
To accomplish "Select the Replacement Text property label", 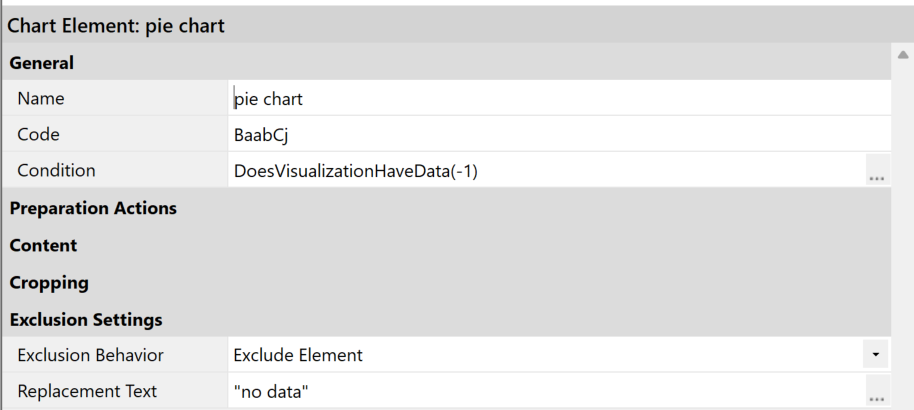I will [87, 391].
